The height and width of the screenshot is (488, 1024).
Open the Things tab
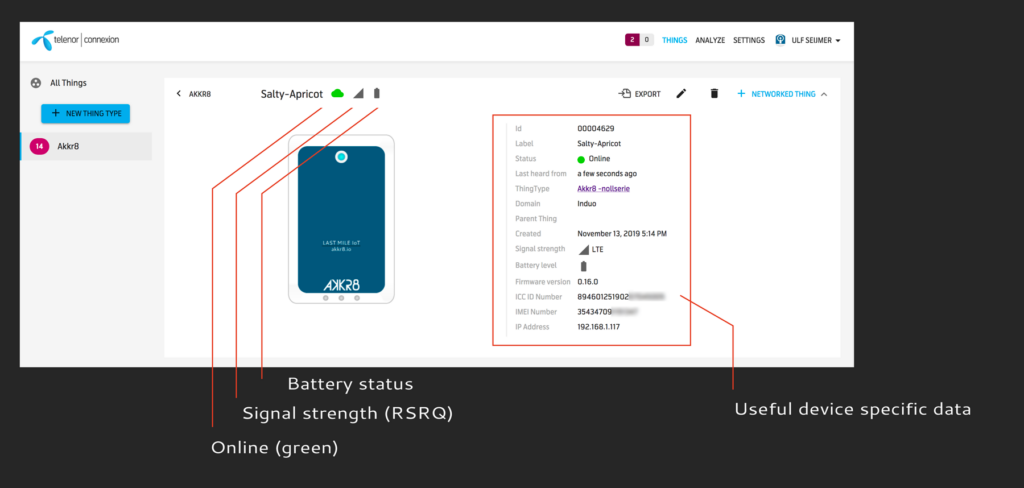(674, 40)
